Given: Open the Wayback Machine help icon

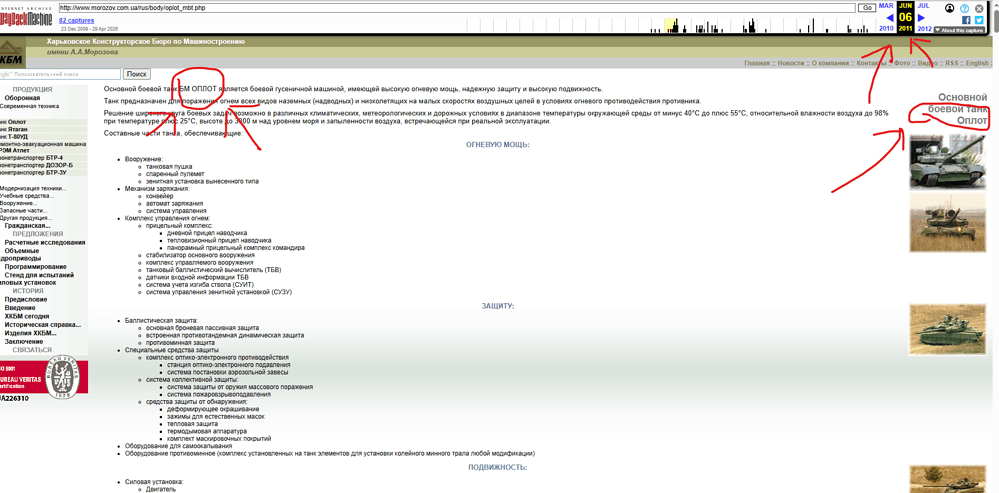Looking at the screenshot, I should 965,8.
